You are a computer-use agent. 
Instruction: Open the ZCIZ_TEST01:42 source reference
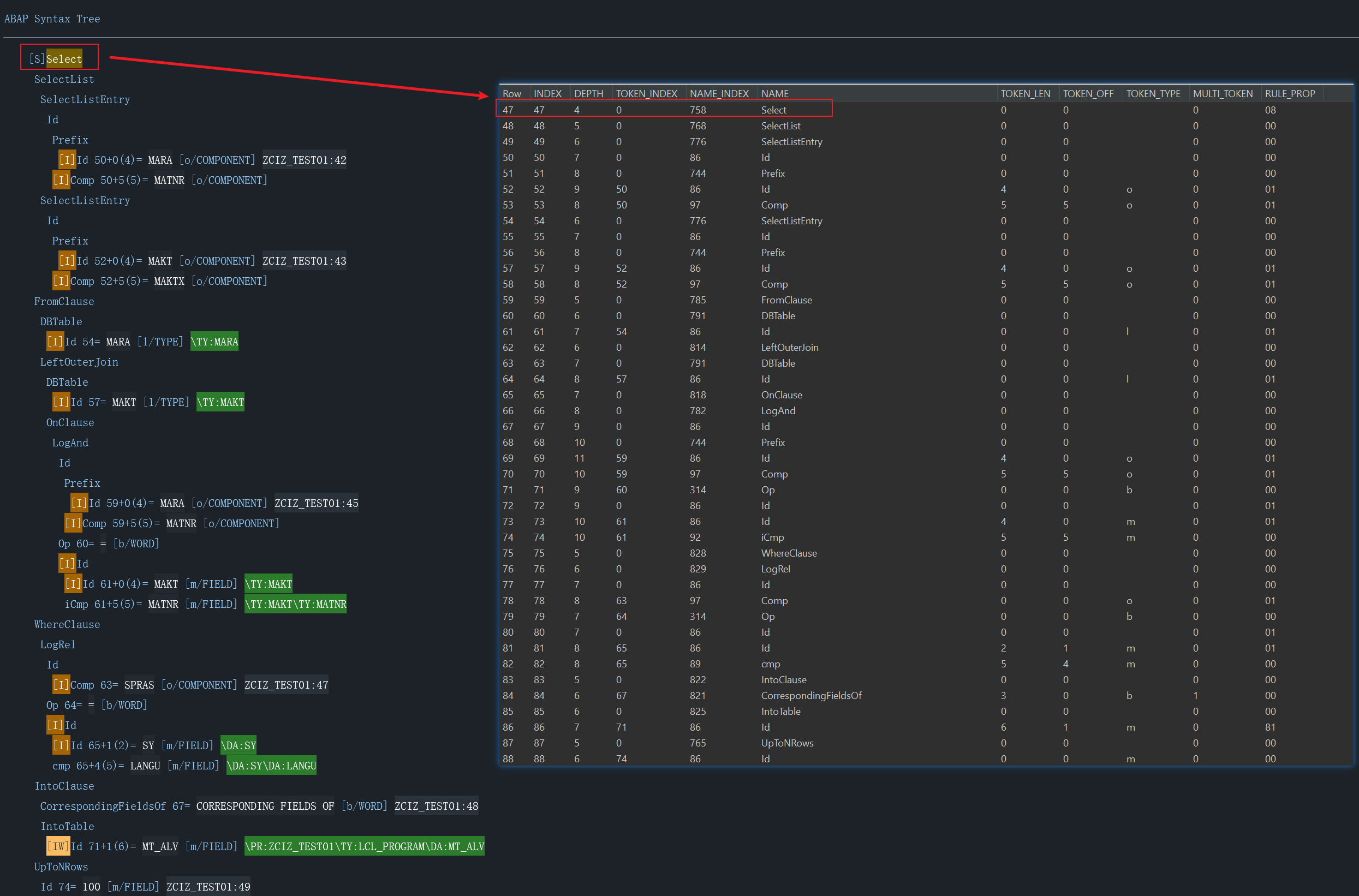(x=304, y=160)
